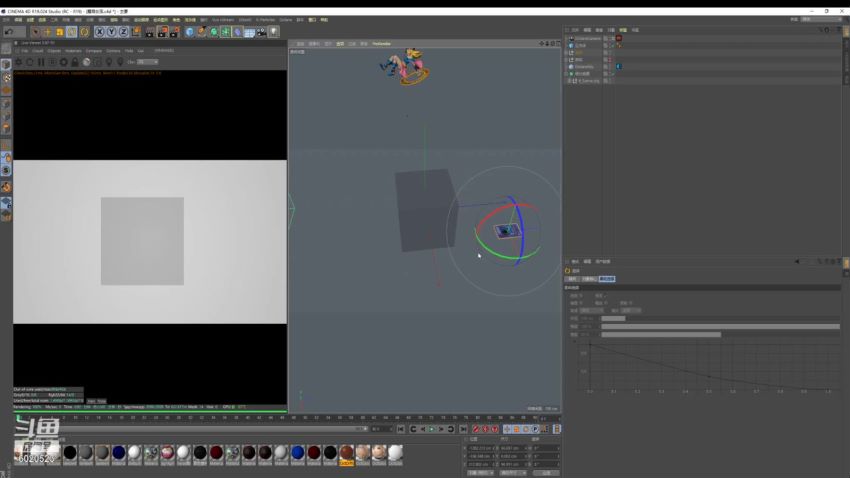Open the size mode dropdown under size fields
This screenshot has height=478, width=850.
[513, 473]
